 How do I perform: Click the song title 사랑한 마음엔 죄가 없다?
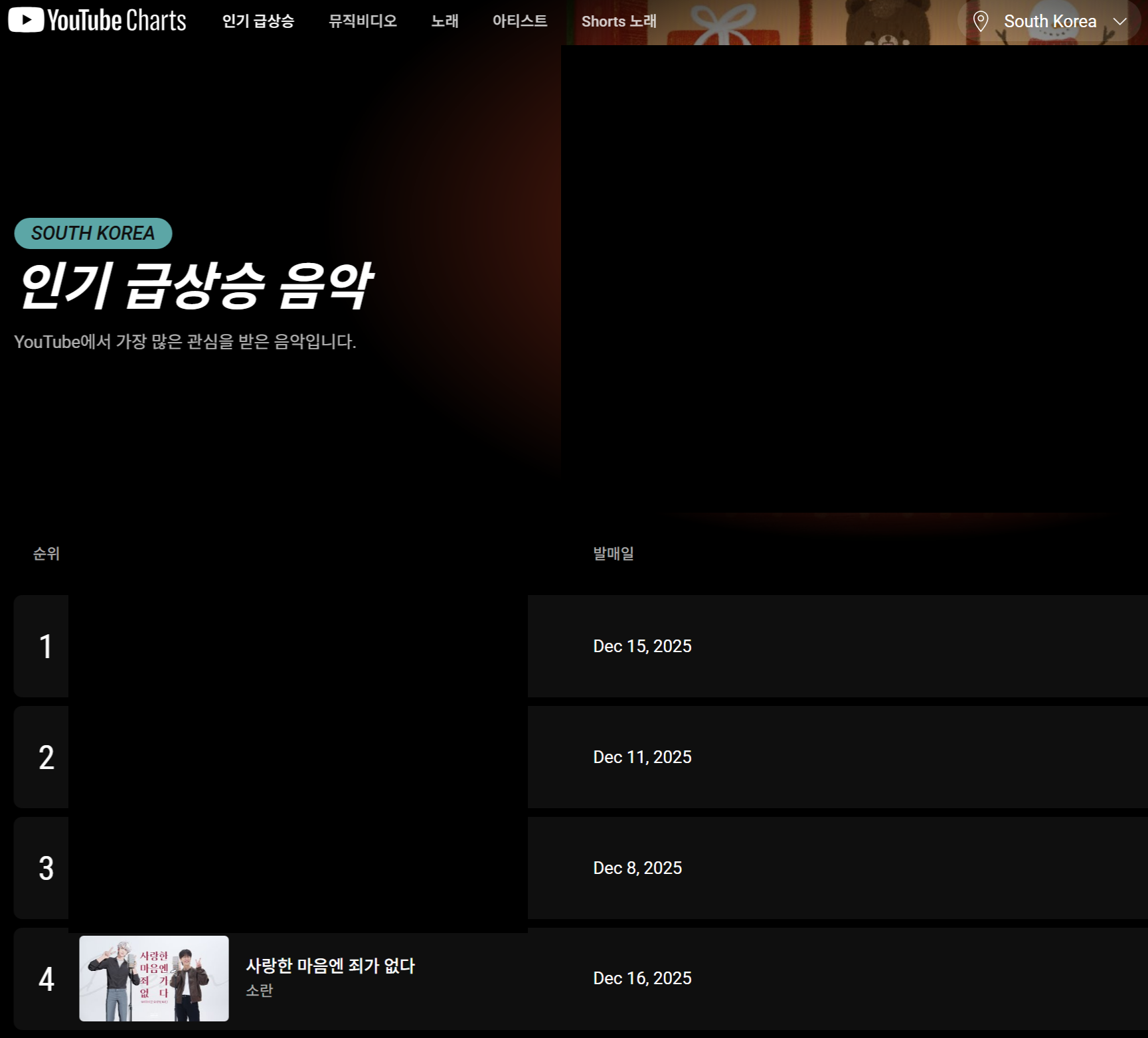[330, 966]
